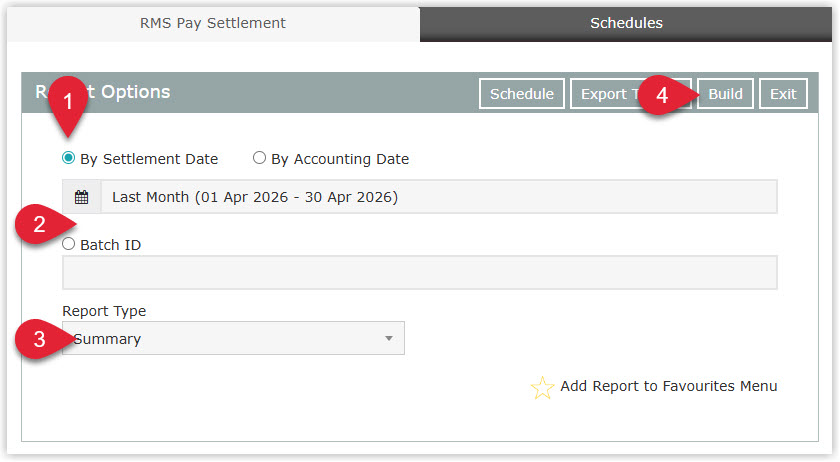The height and width of the screenshot is (462, 840).
Task: Select By Accounting Date radio option
Action: click(259, 158)
